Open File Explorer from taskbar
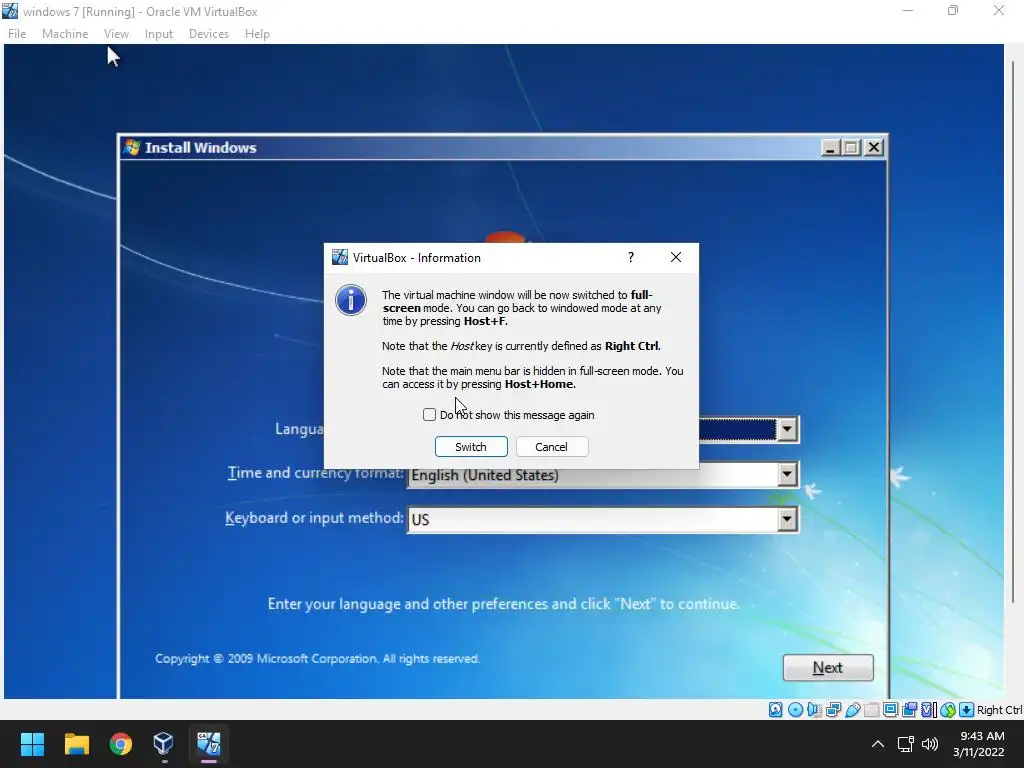The width and height of the screenshot is (1024, 768). (x=76, y=744)
